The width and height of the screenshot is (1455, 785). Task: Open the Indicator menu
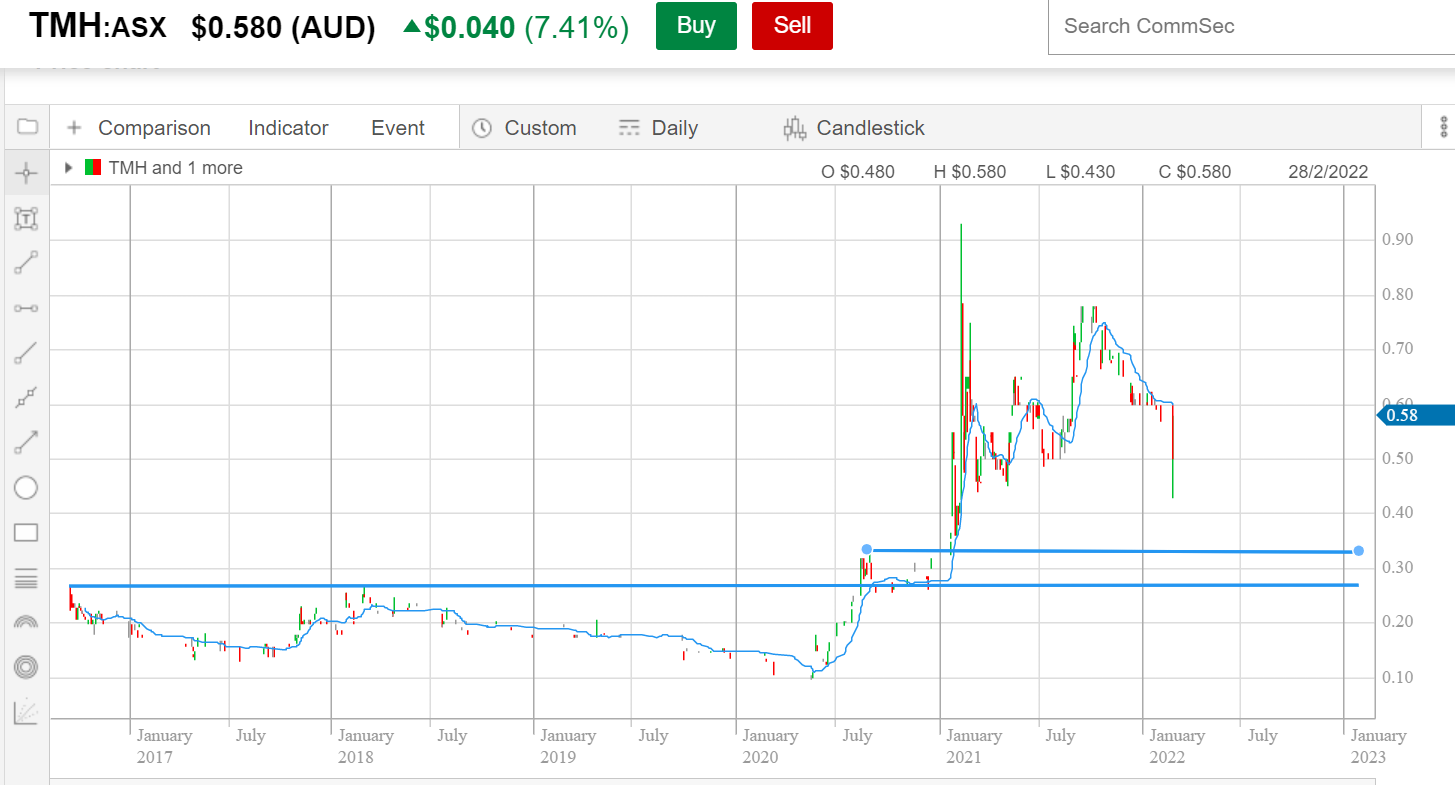[x=288, y=128]
